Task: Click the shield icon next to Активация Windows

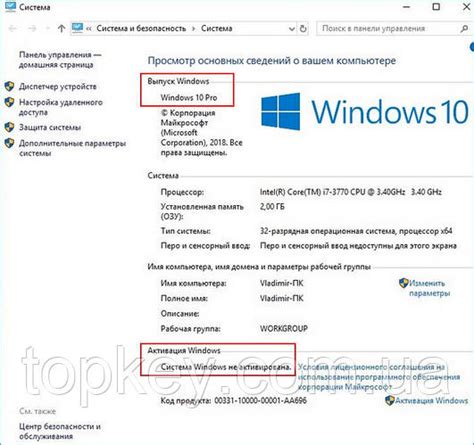Action: pos(390,400)
